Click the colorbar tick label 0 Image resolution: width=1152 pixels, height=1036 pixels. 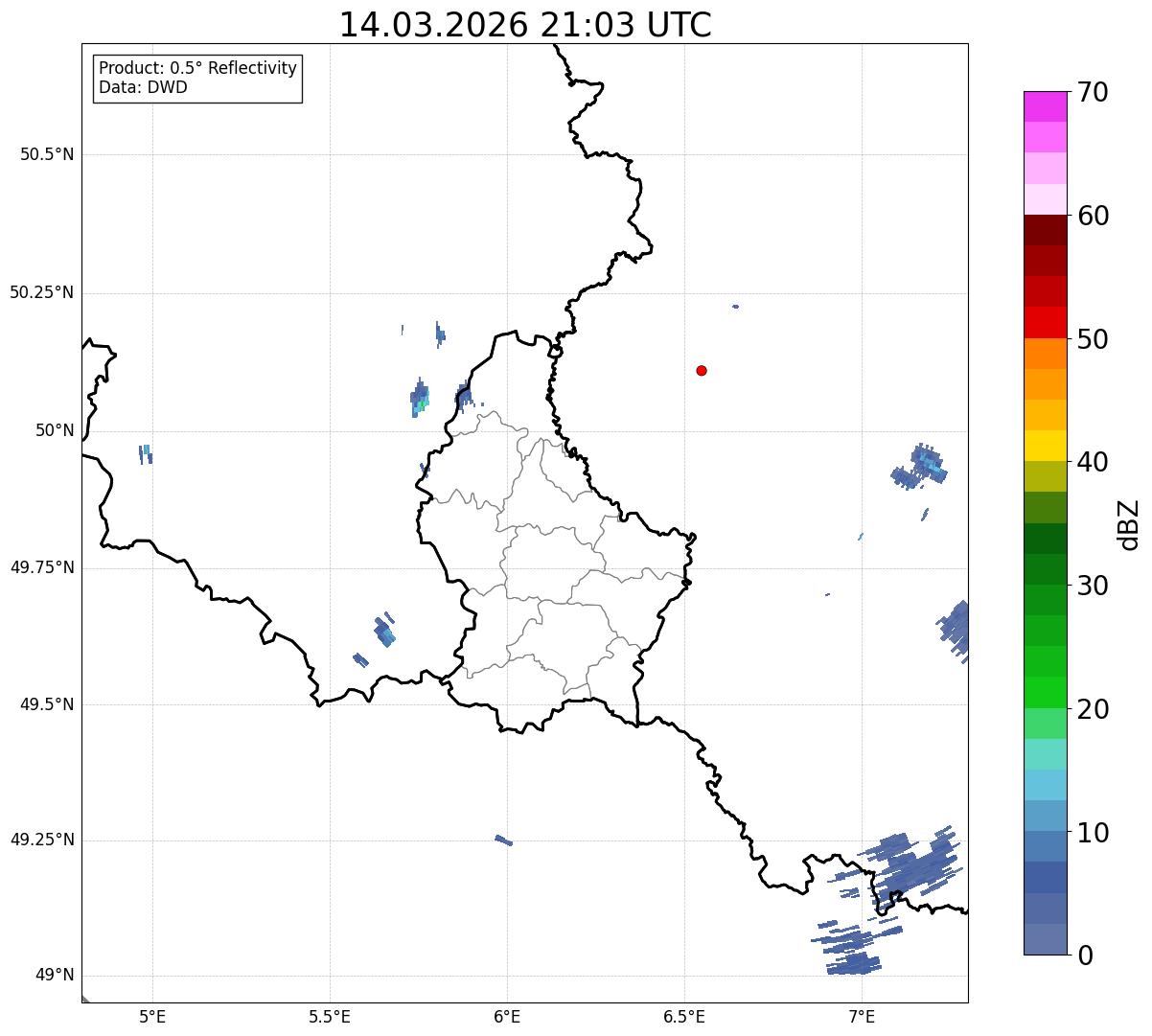pyautogui.click(x=1085, y=955)
